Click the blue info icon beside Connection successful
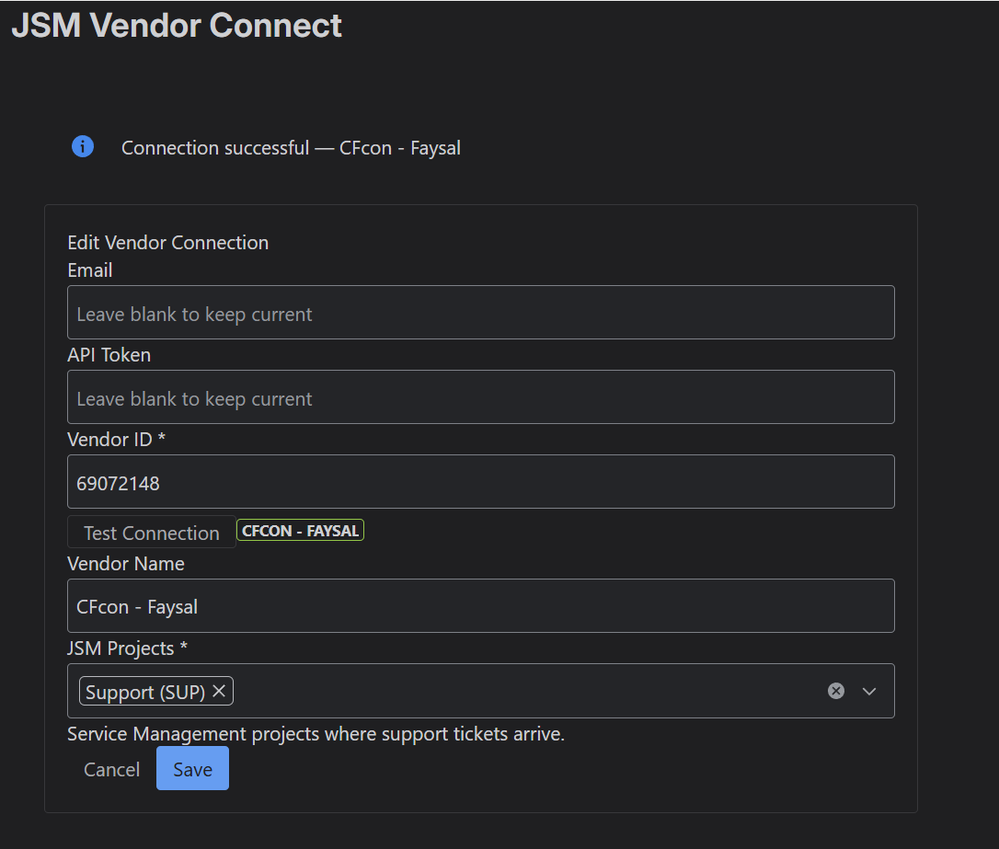The image size is (999, 849). tap(83, 146)
